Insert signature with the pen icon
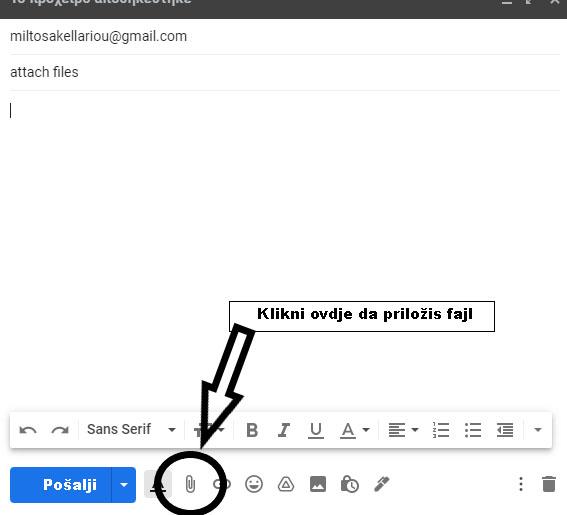 382,484
